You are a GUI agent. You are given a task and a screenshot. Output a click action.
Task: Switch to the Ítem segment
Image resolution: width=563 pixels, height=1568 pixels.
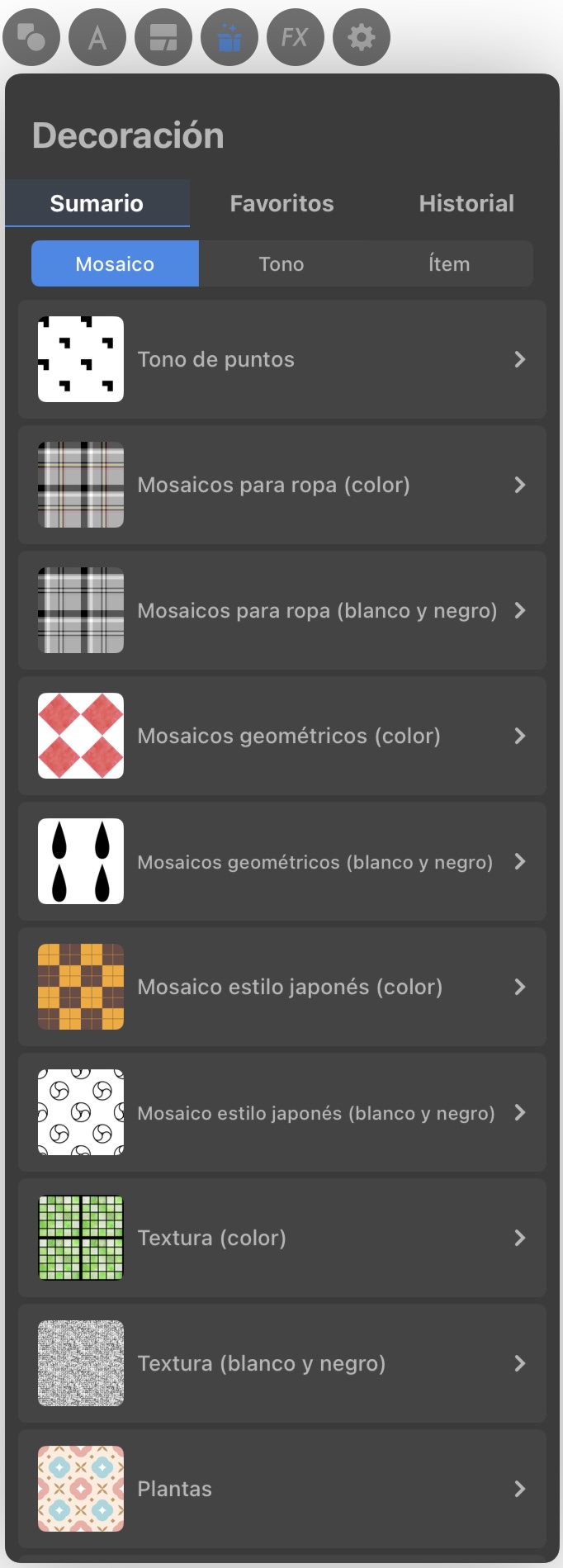pyautogui.click(x=449, y=264)
